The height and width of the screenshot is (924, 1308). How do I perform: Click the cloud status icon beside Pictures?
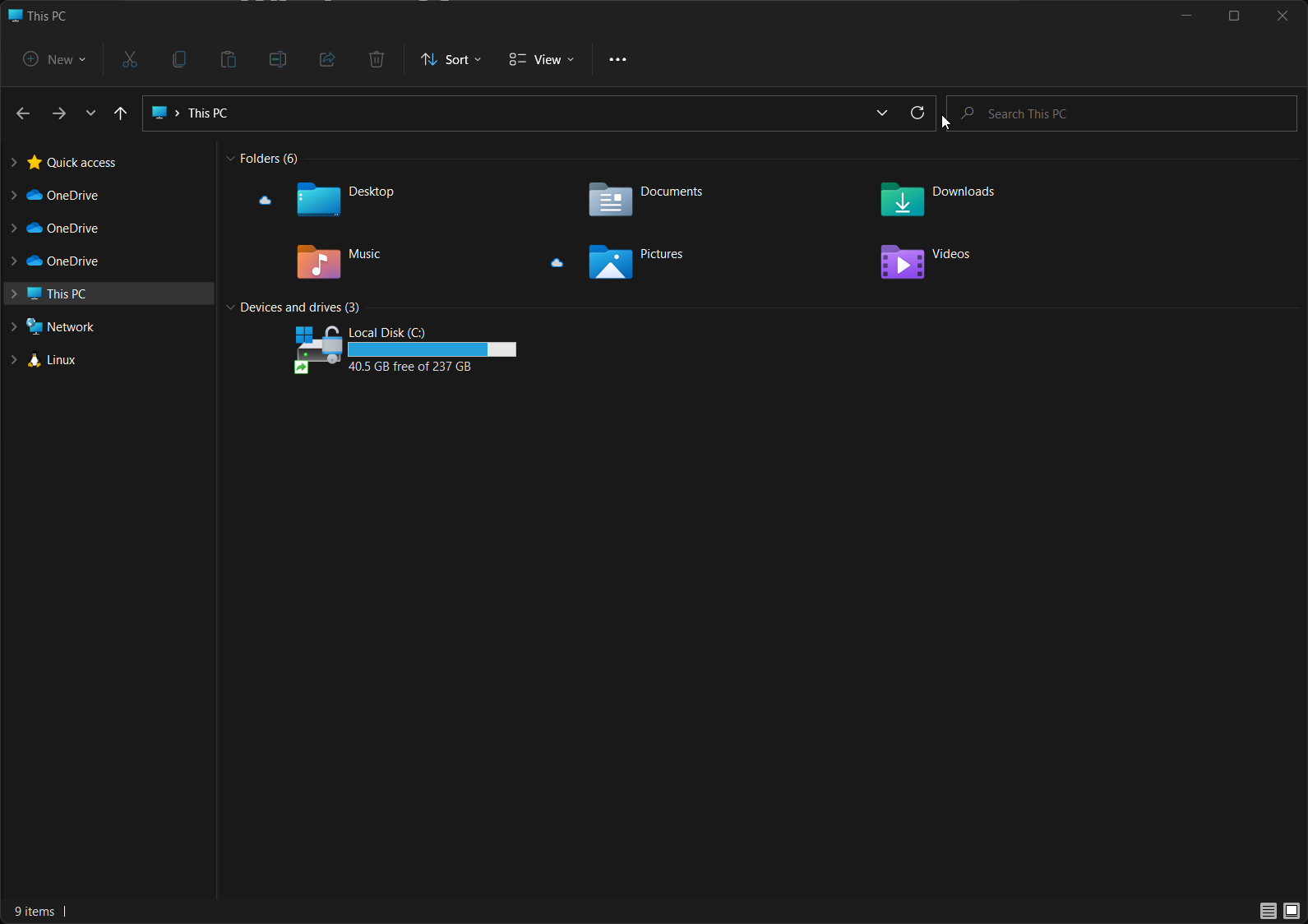tap(557, 262)
